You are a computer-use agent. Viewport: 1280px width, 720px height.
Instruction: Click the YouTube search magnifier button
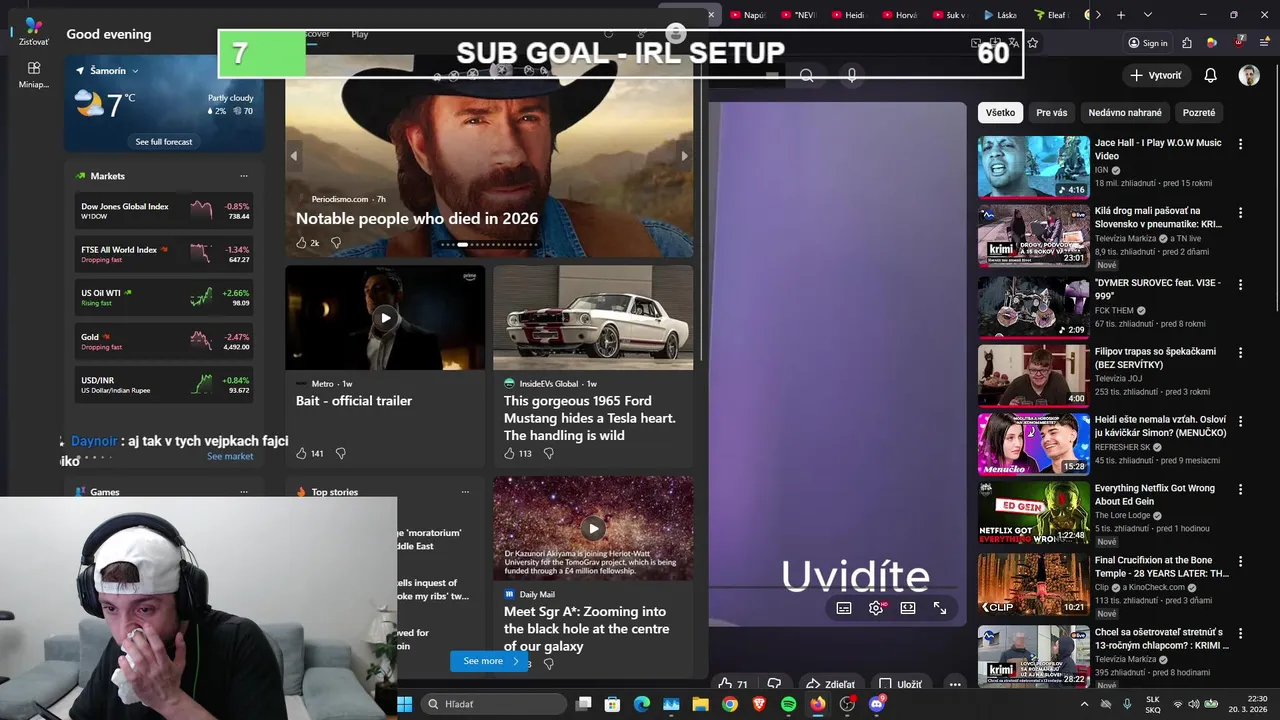click(x=806, y=75)
